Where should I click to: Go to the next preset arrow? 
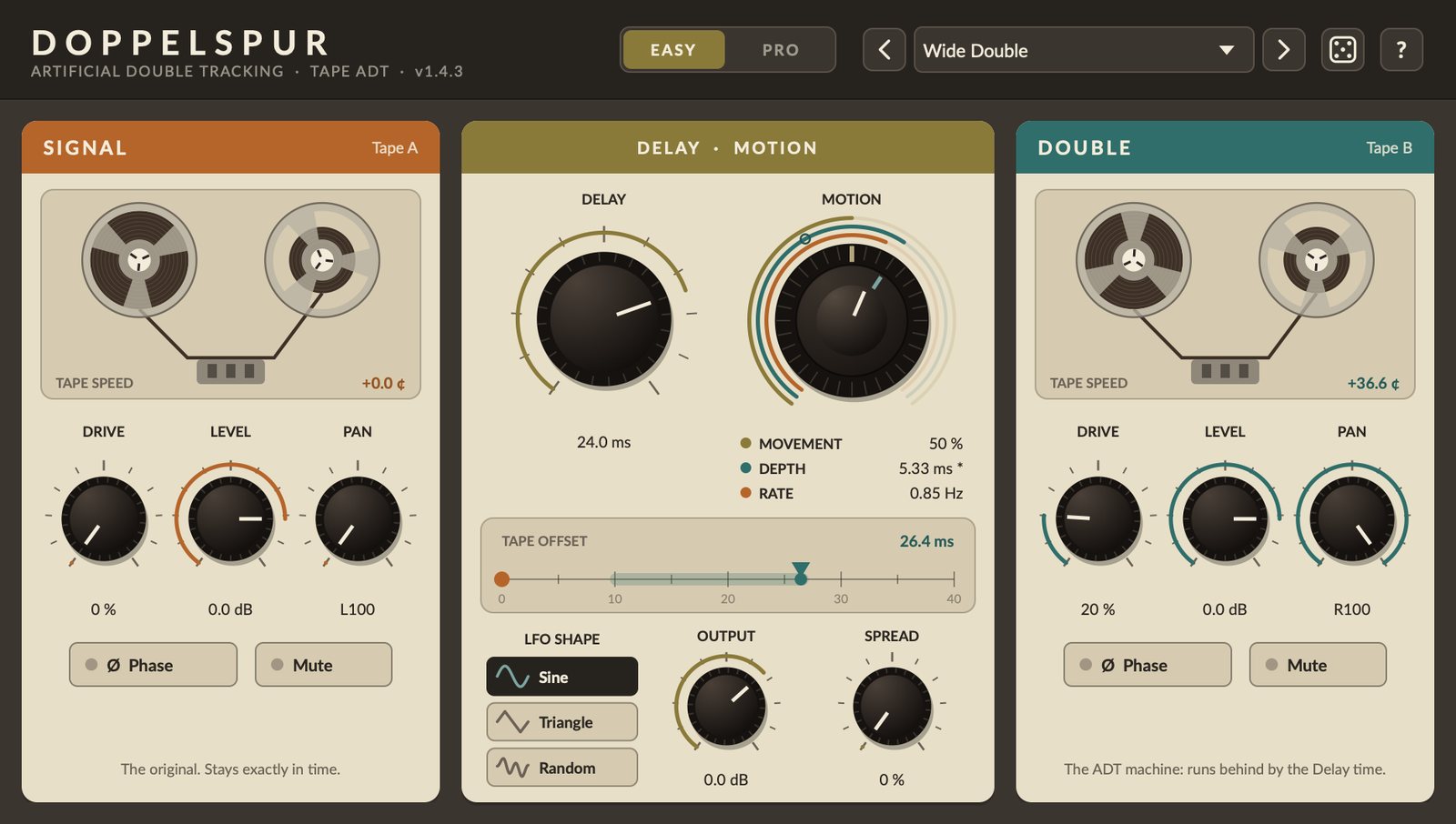[x=1283, y=49]
